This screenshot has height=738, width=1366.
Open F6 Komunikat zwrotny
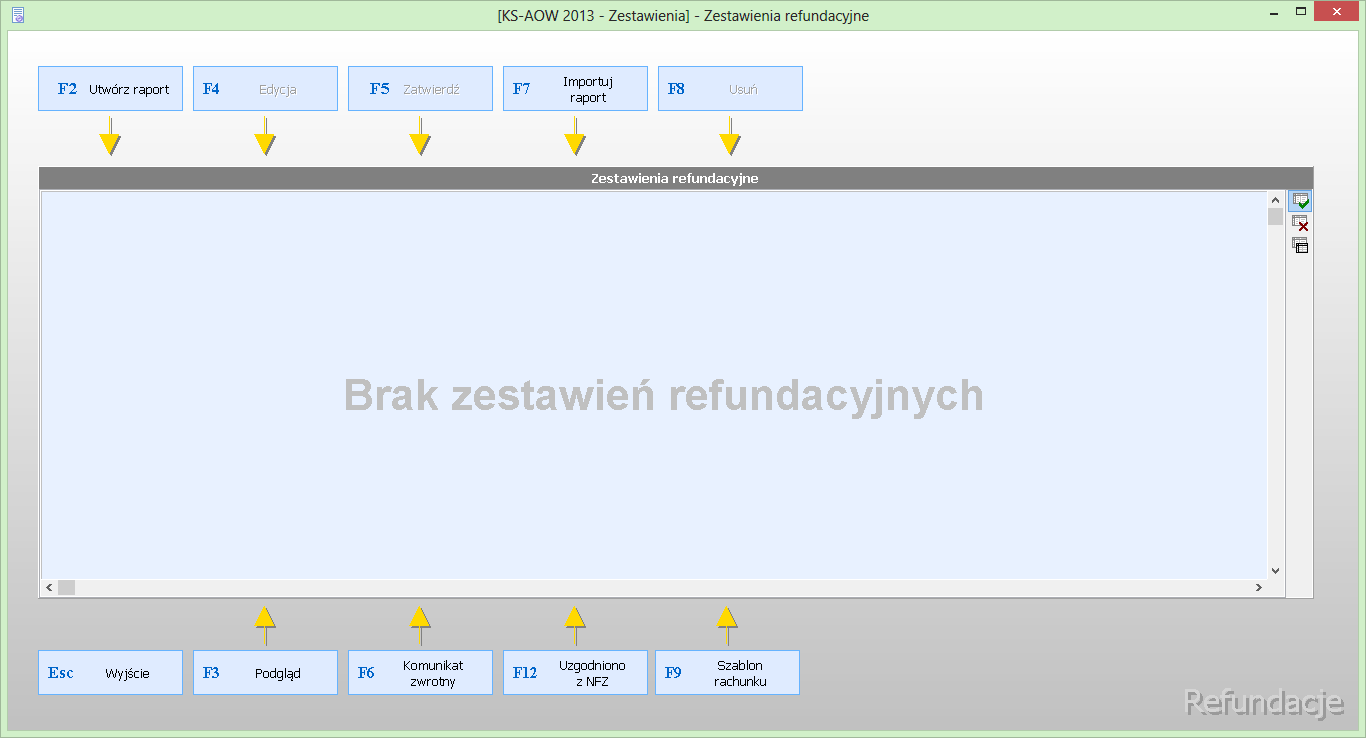click(420, 673)
